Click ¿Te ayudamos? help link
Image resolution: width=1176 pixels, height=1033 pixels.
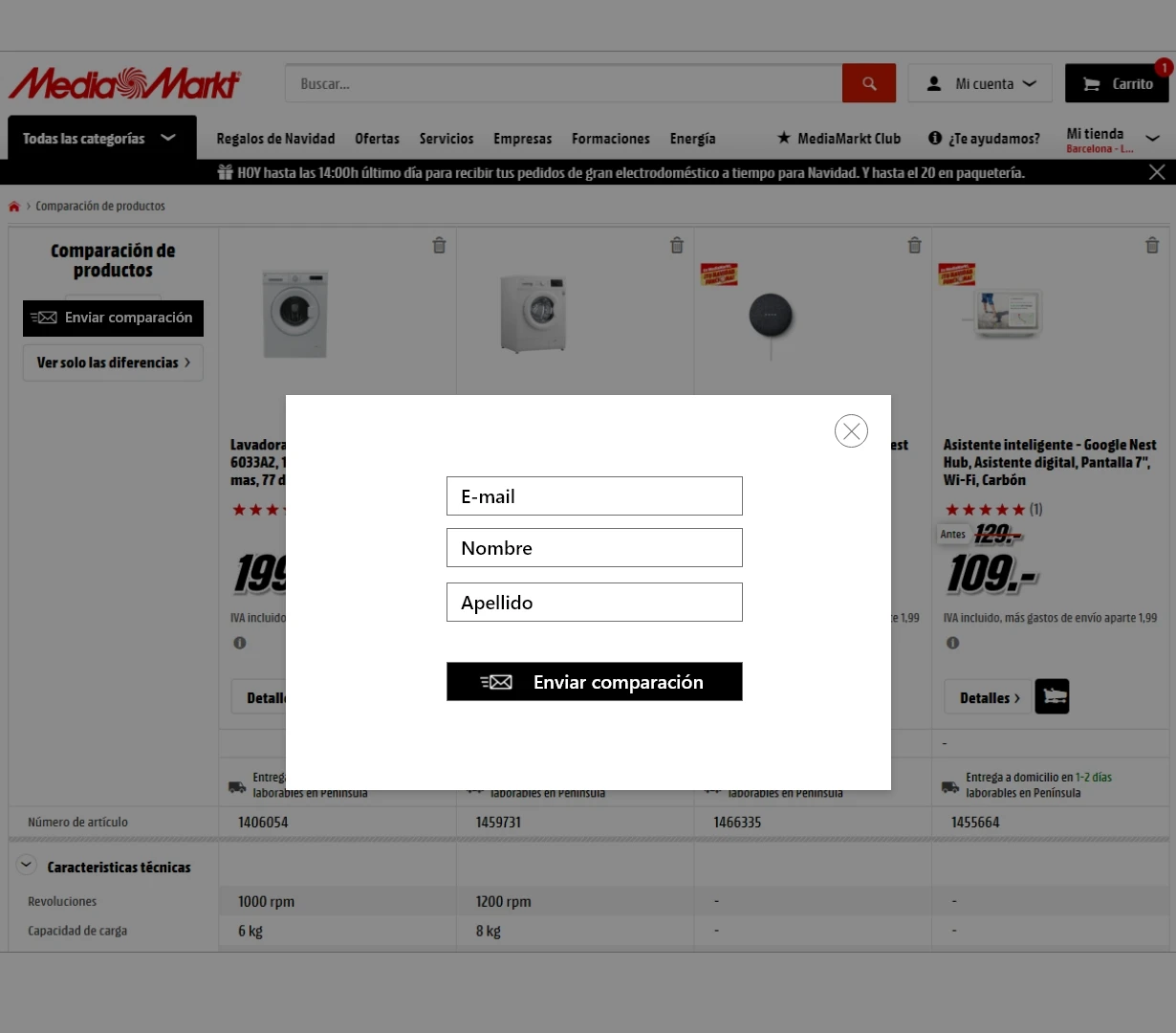point(984,139)
